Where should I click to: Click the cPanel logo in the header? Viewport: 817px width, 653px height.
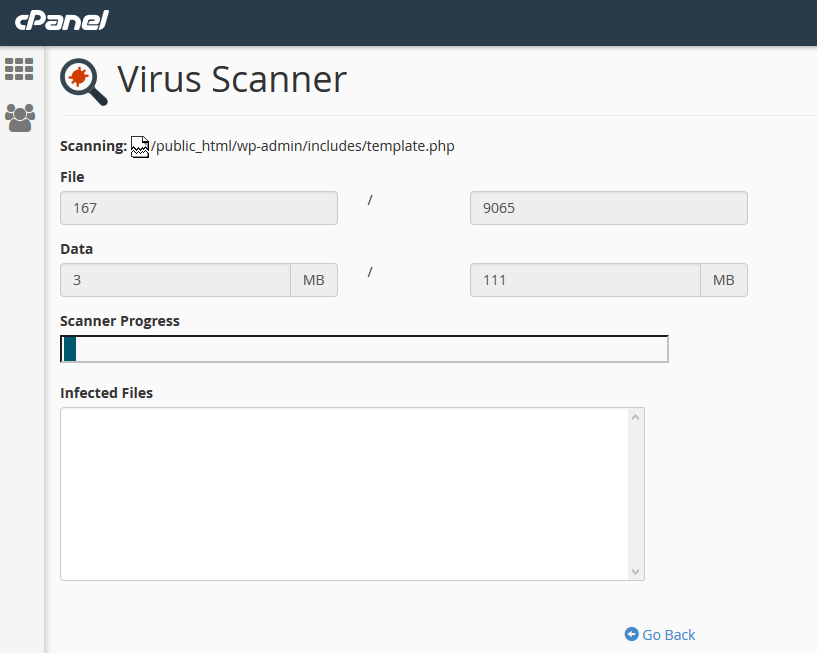tap(61, 21)
